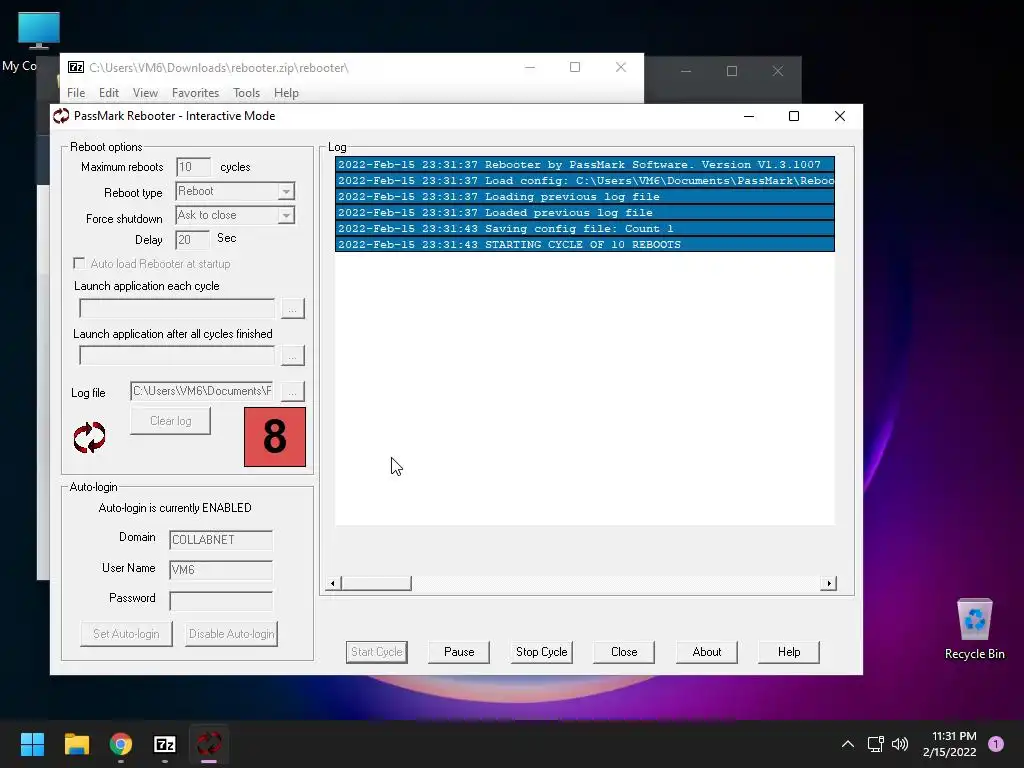Click log scrollbar left arrow
Screen dimensions: 1024x768
[x=333, y=583]
